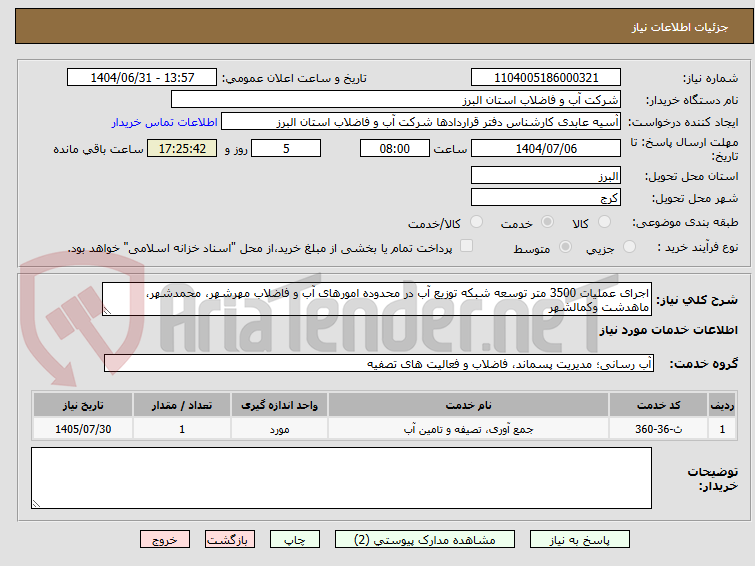755x566 pixels.
Task: Click the quantity cell under تعداد / مقدار
Action: (182, 429)
